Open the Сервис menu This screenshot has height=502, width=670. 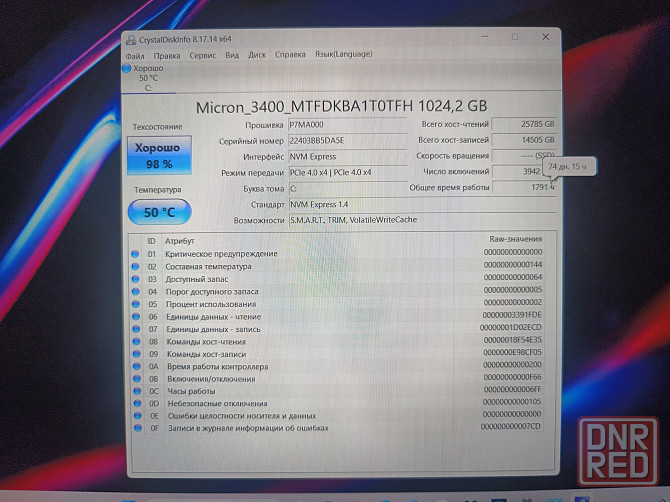(x=203, y=55)
